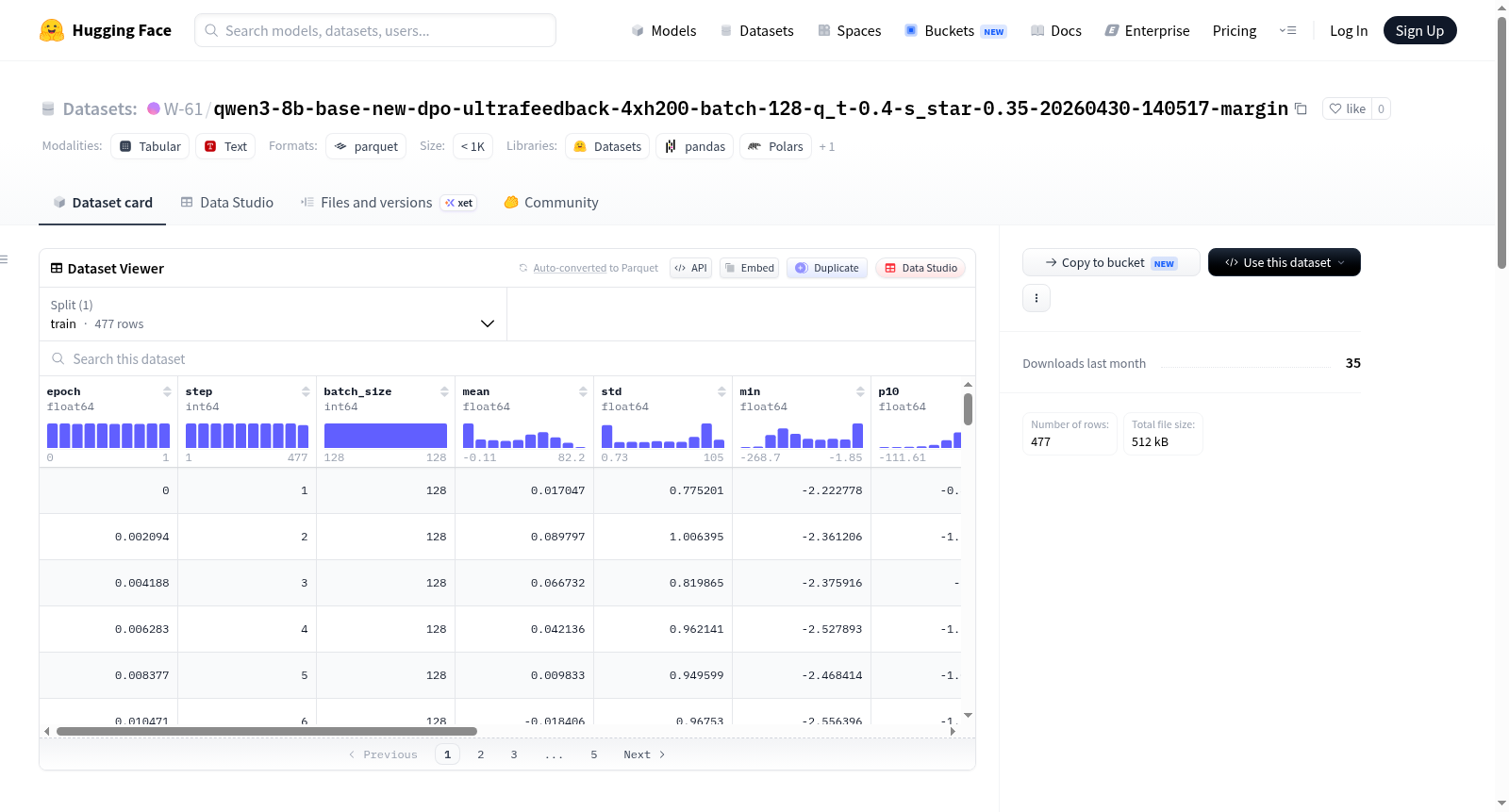Go to page 2 of results
This screenshot has width=1509, height=812.
(x=481, y=754)
